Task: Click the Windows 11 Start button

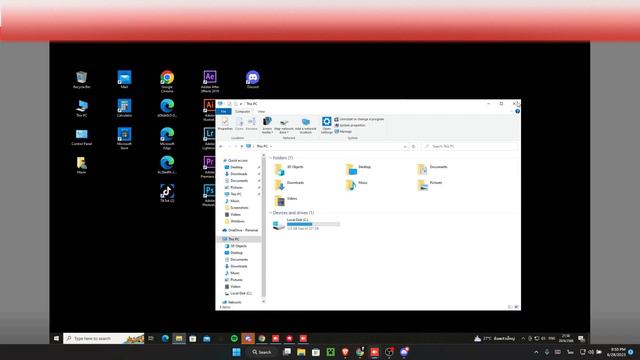Action: 236,352
